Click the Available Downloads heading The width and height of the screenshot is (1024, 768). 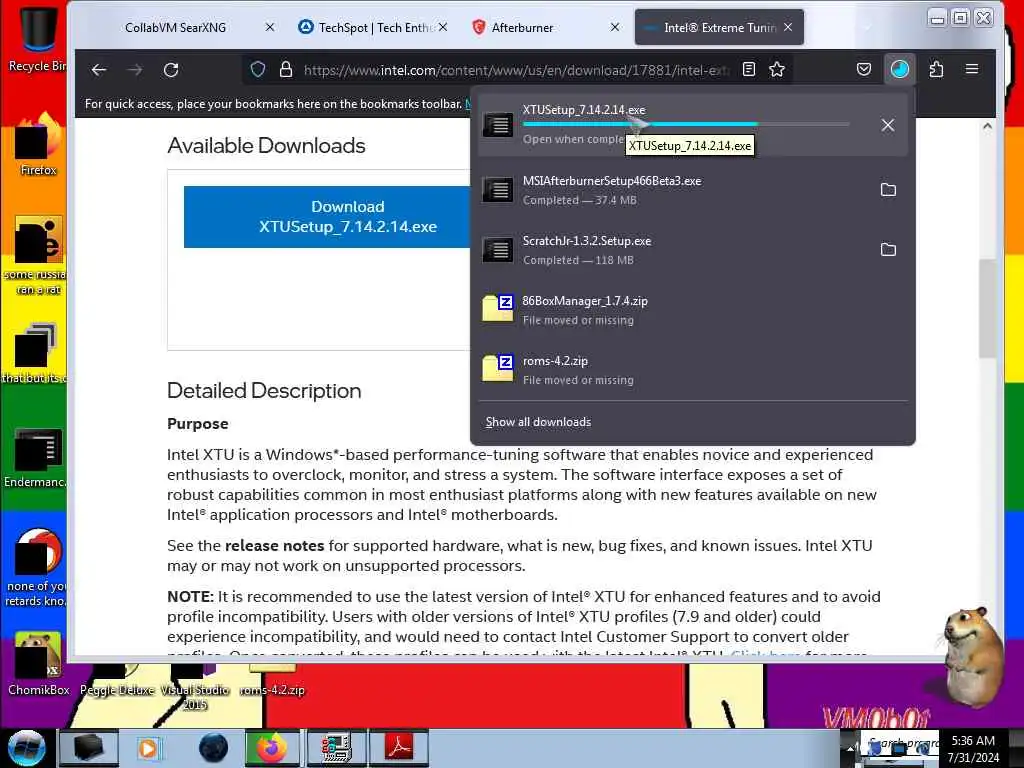(266, 145)
